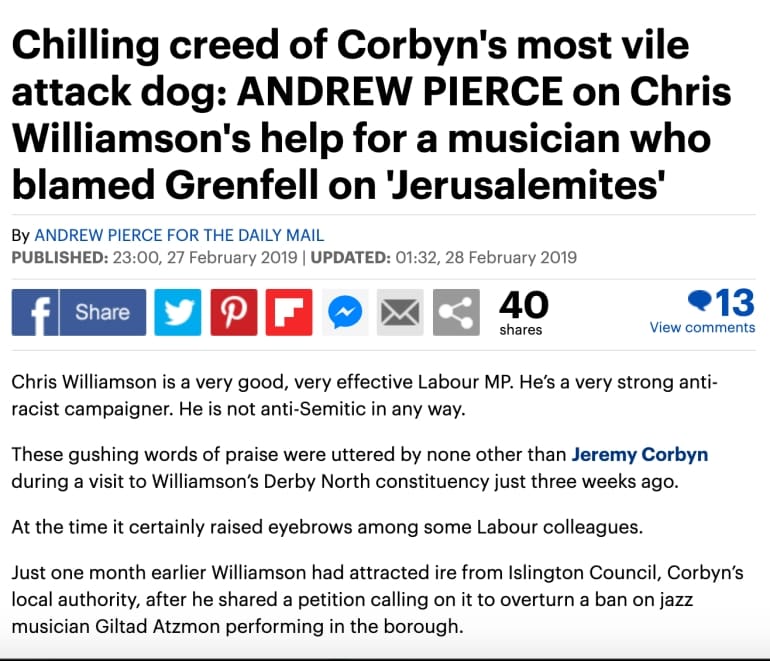Image resolution: width=770 pixels, height=661 pixels.
Task: Click the article headline text
Action: pos(372,114)
